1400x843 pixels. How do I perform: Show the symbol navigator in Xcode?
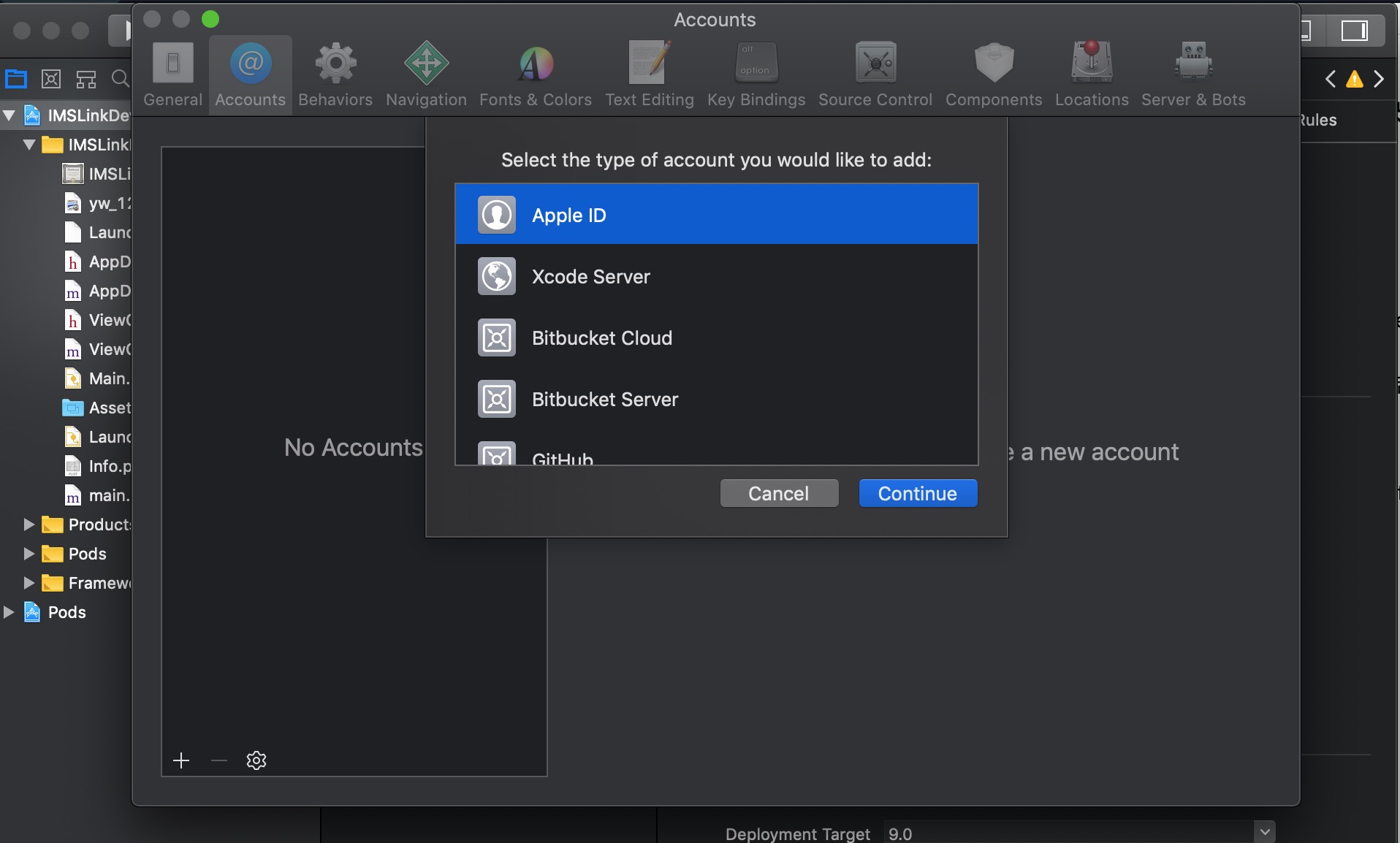point(86,79)
